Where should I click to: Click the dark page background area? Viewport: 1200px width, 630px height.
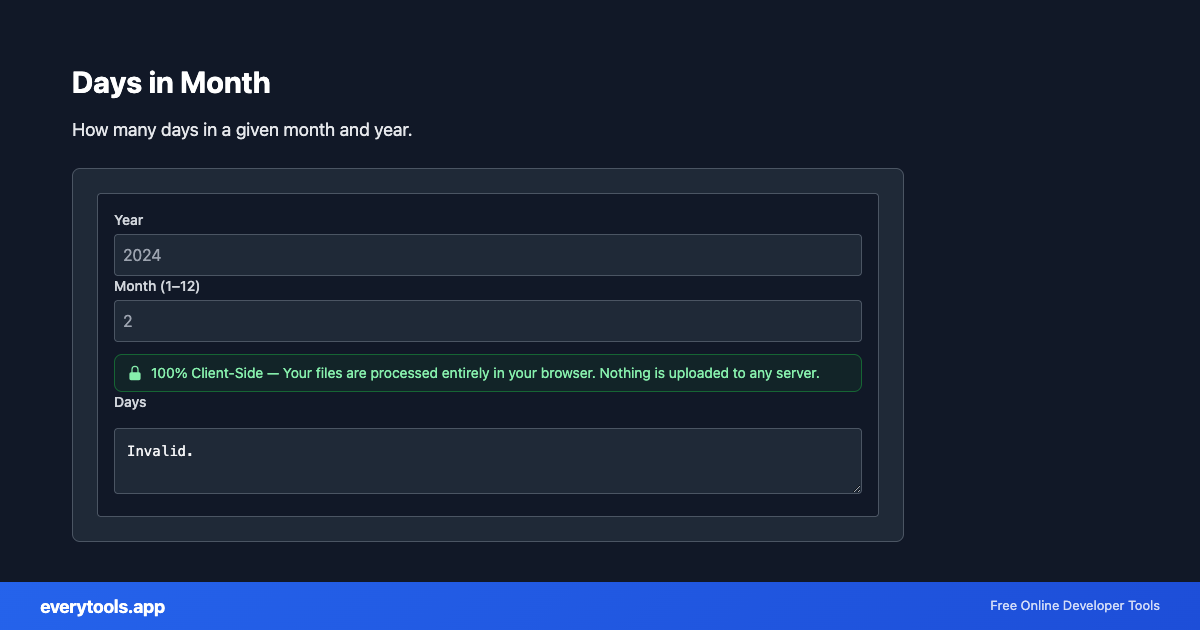click(1050, 300)
